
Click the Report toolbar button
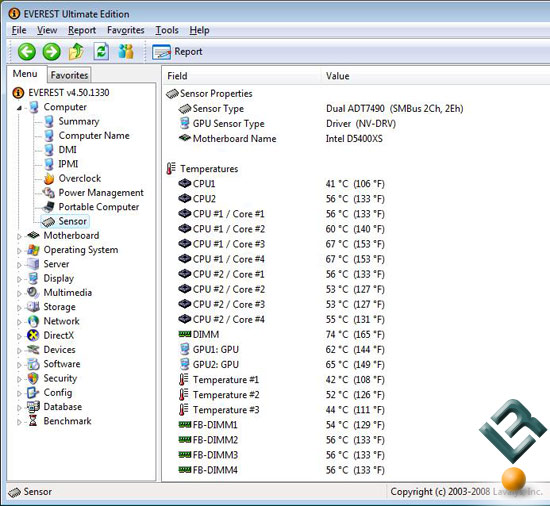(x=177, y=52)
